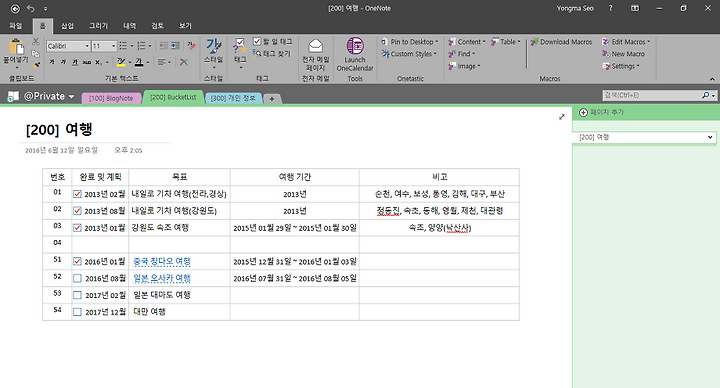This screenshot has height=388, width=720.
Task: Open the Pin to Desktop dropdown
Action: click(409, 42)
